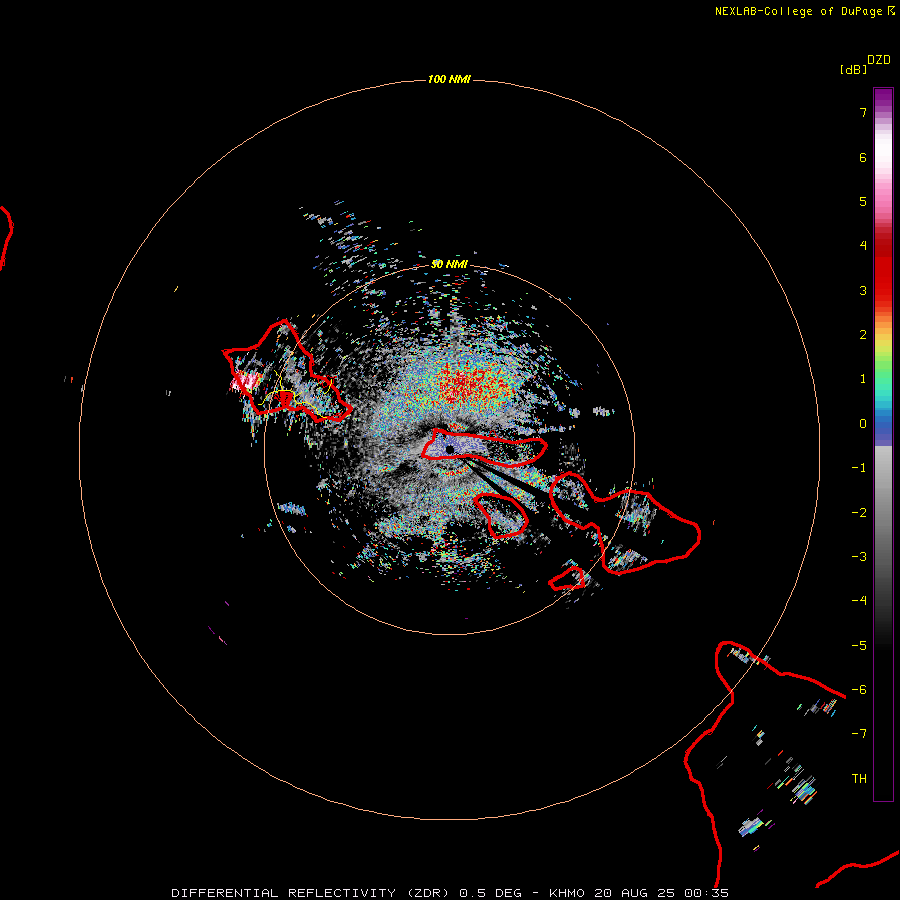Image resolution: width=900 pixels, height=900 pixels.
Task: Click the [dB] unit label above the color bar
Action: pyautogui.click(x=854, y=69)
